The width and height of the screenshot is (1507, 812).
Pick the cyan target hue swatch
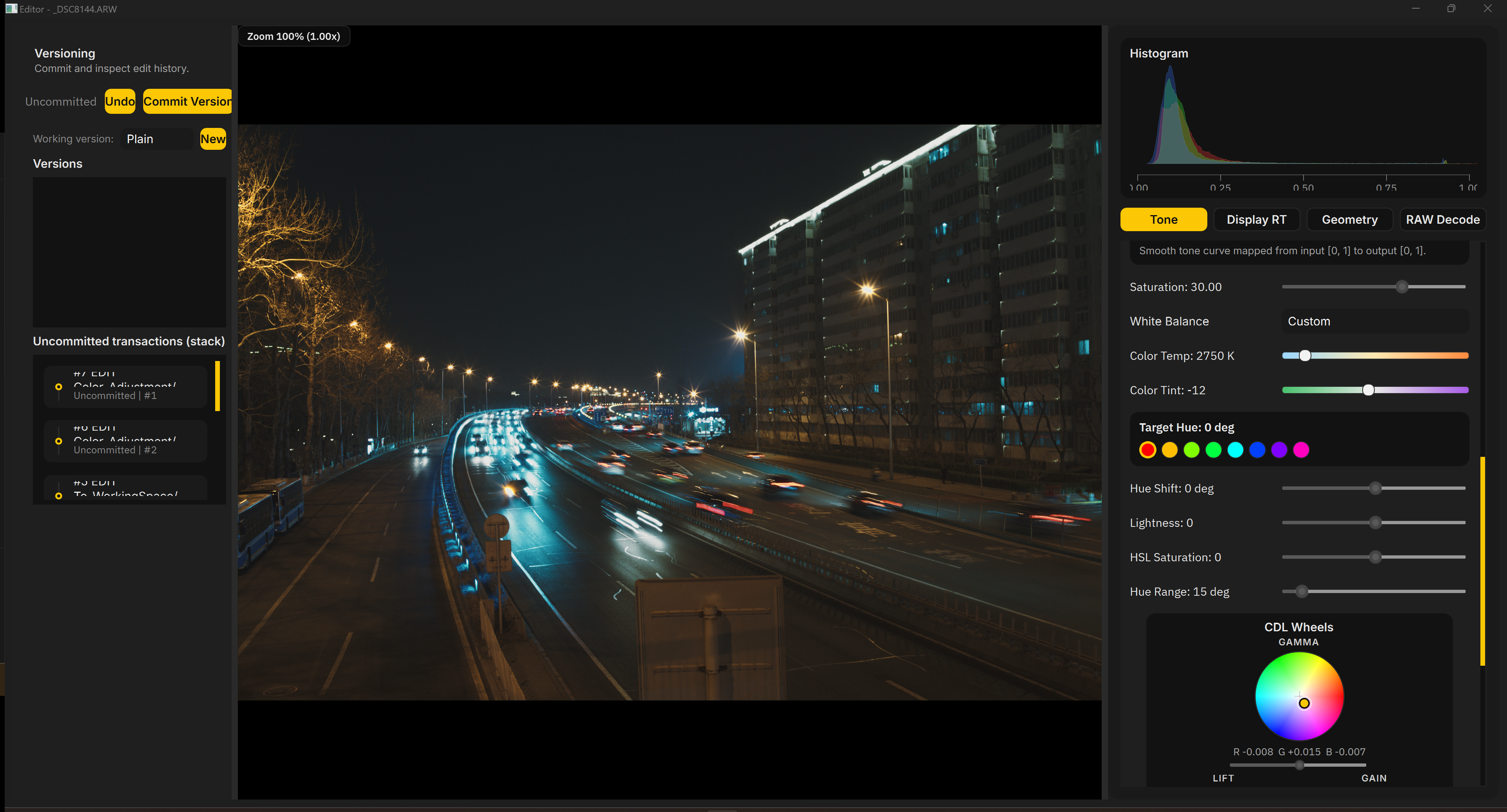1235,450
